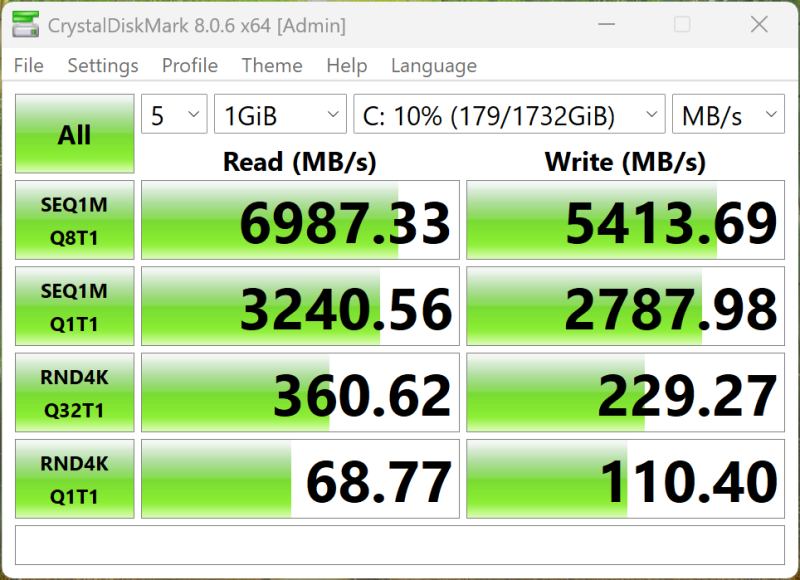The image size is (800, 580).
Task: Expand the test size dropdown showing 1GiB
Action: [x=280, y=114]
